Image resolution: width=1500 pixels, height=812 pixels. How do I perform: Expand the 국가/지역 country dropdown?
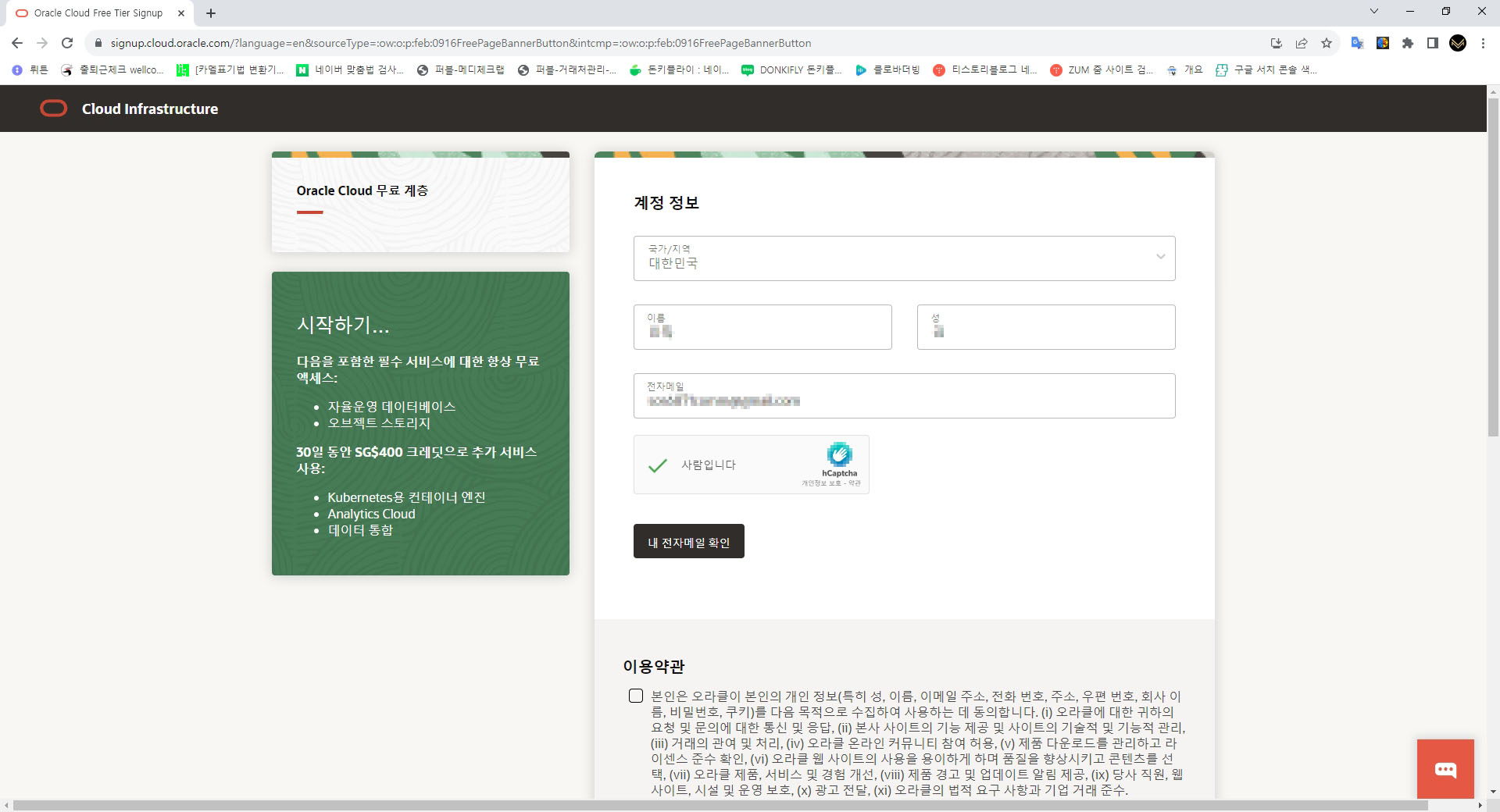pos(905,258)
